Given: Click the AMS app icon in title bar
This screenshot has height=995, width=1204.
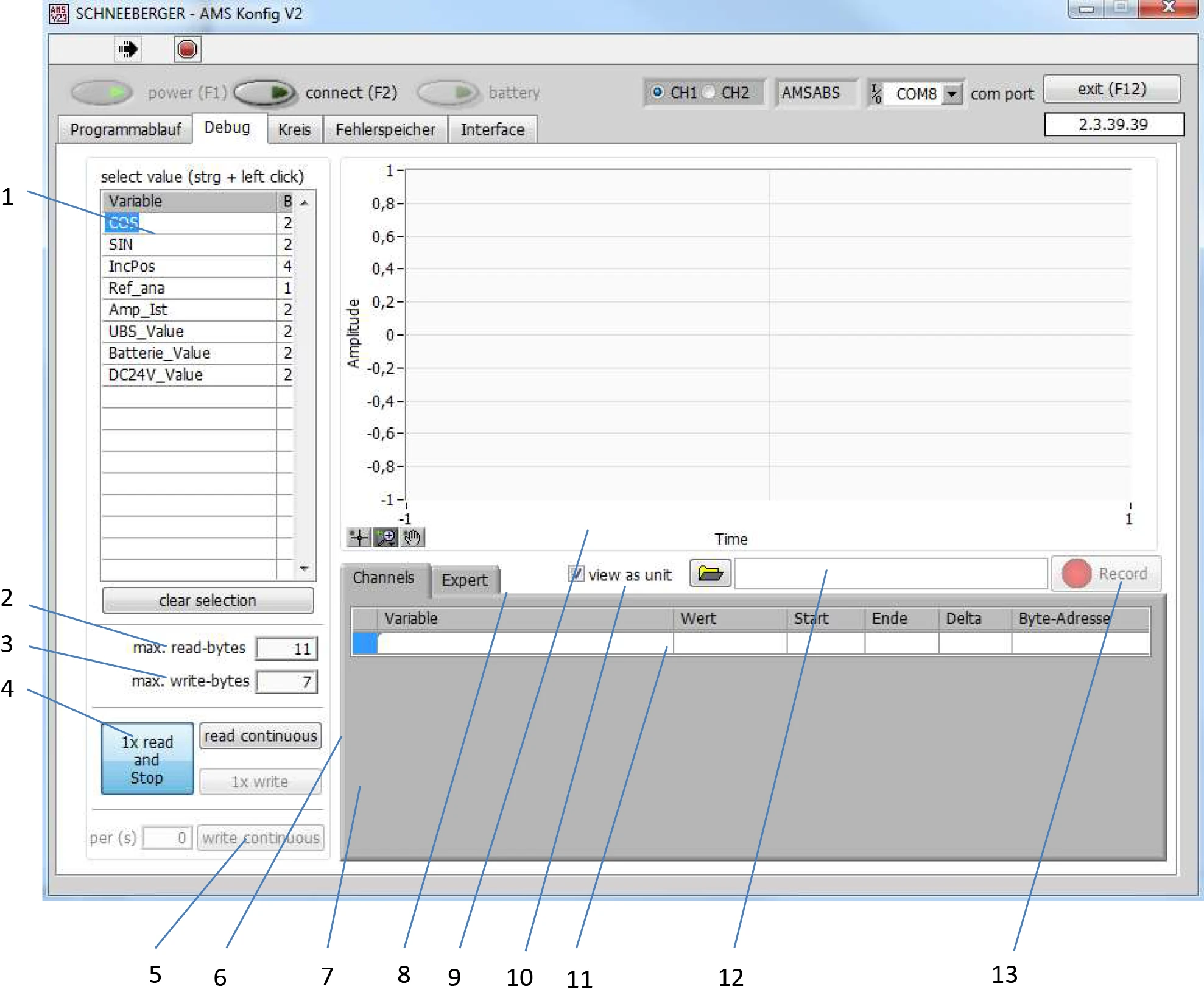Looking at the screenshot, I should tap(58, 13).
